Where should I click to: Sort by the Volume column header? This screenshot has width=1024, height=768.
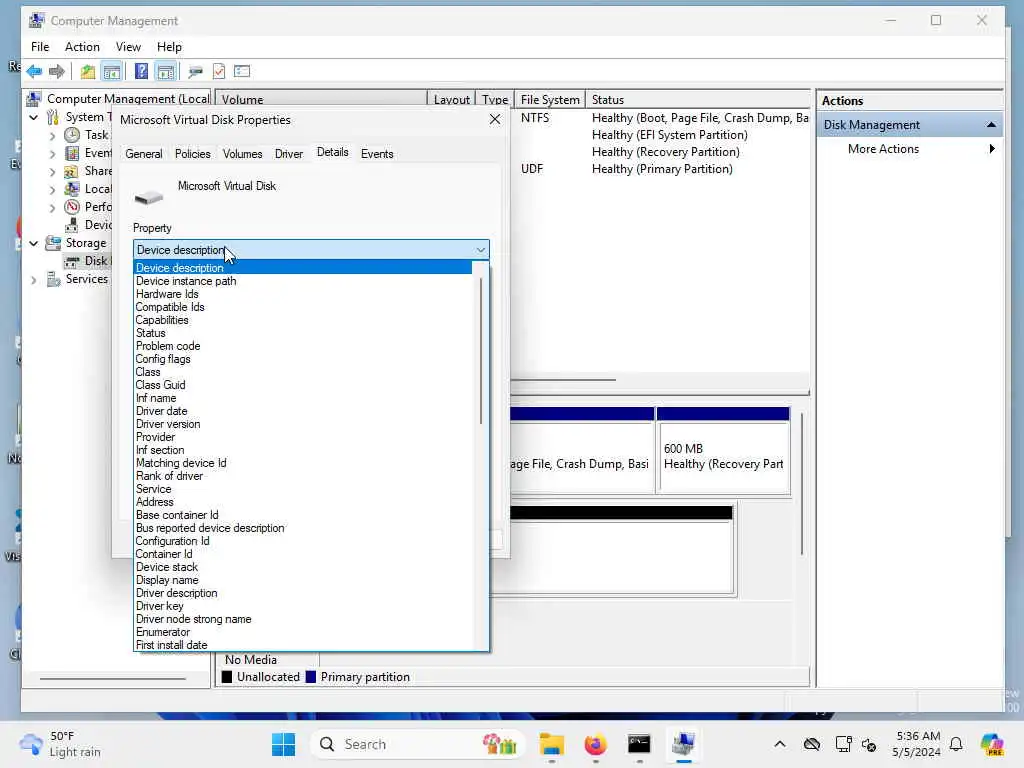click(x=321, y=99)
